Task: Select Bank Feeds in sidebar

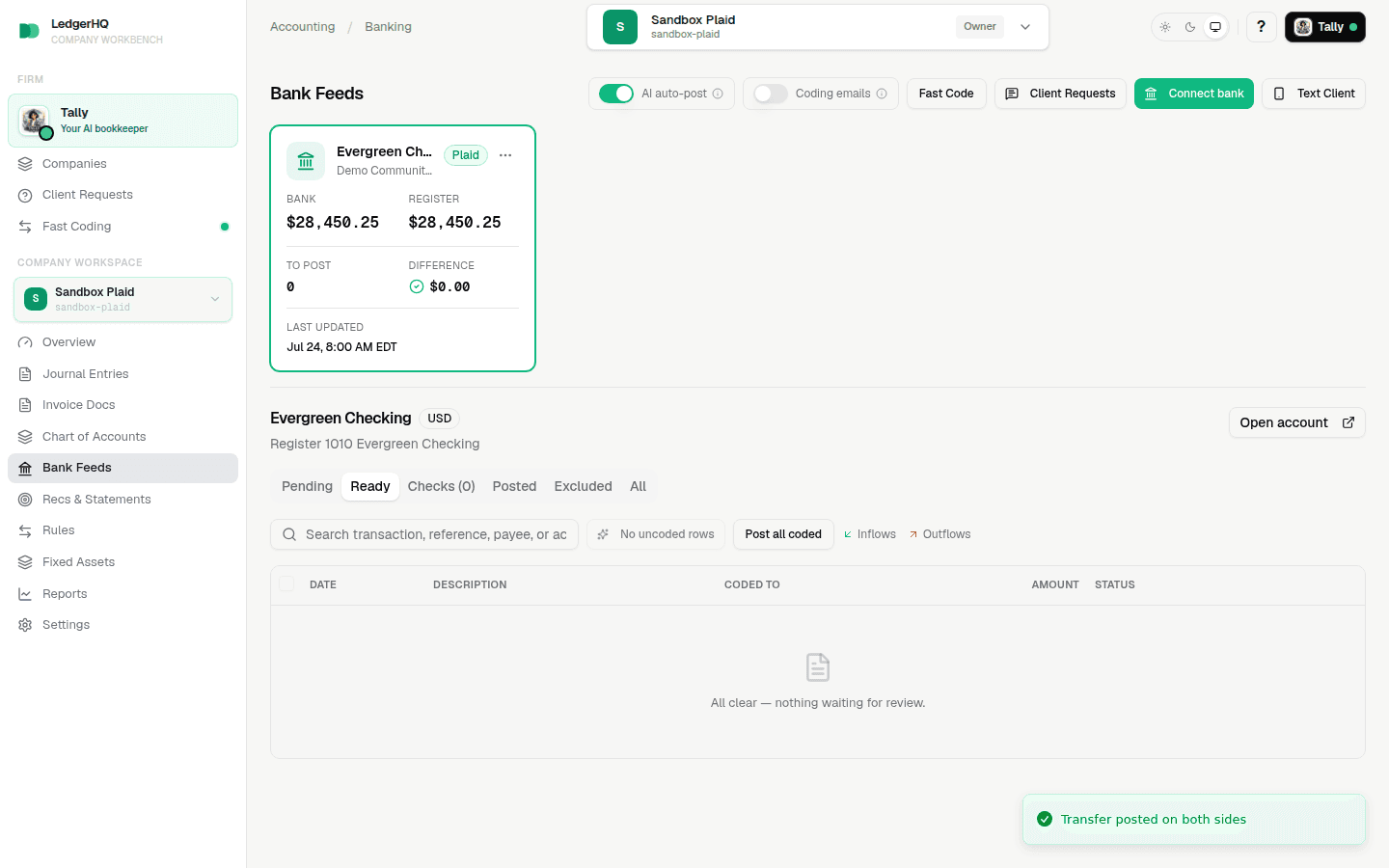Action: [x=123, y=468]
